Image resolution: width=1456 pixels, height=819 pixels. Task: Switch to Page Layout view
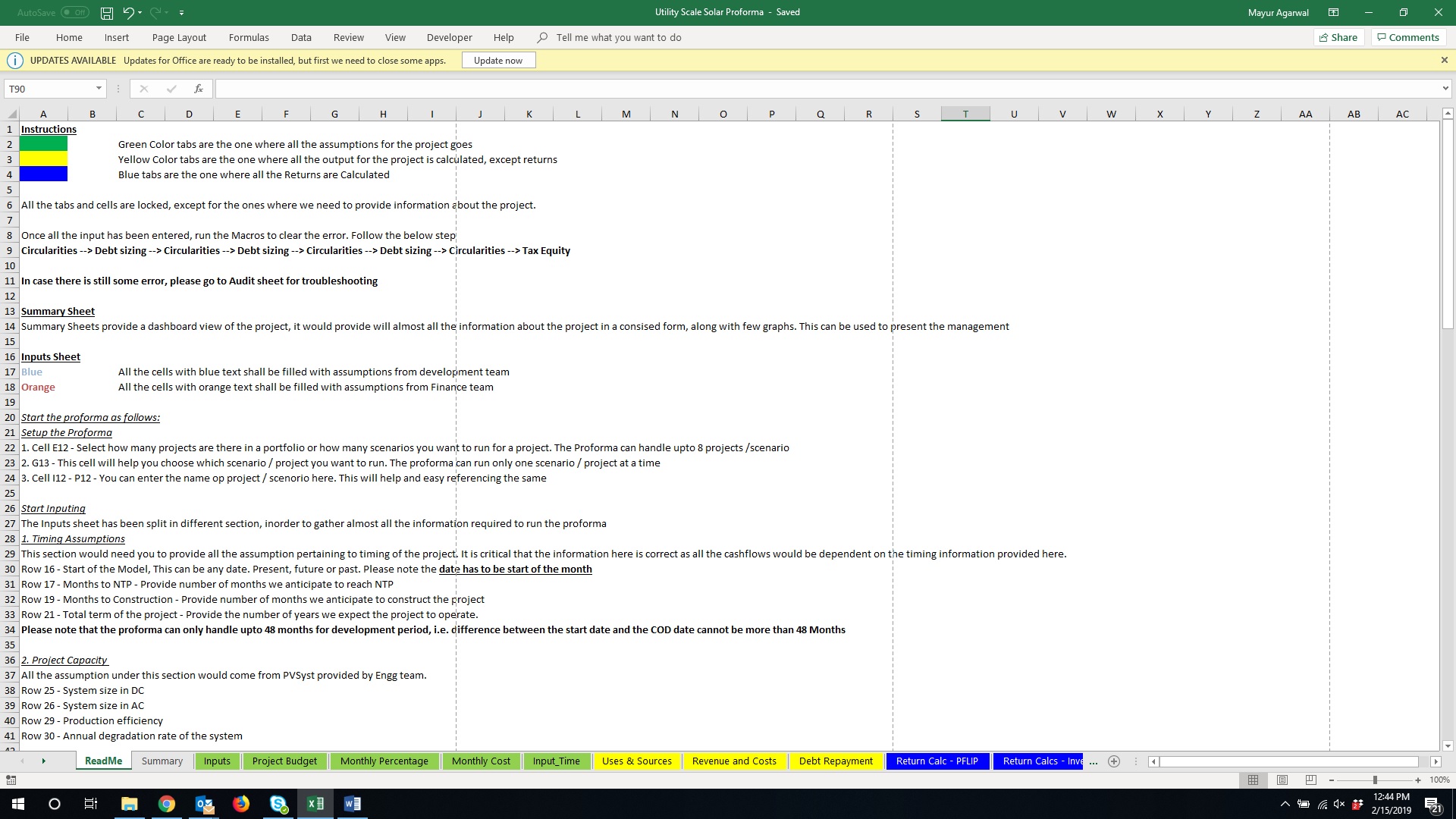click(1282, 780)
